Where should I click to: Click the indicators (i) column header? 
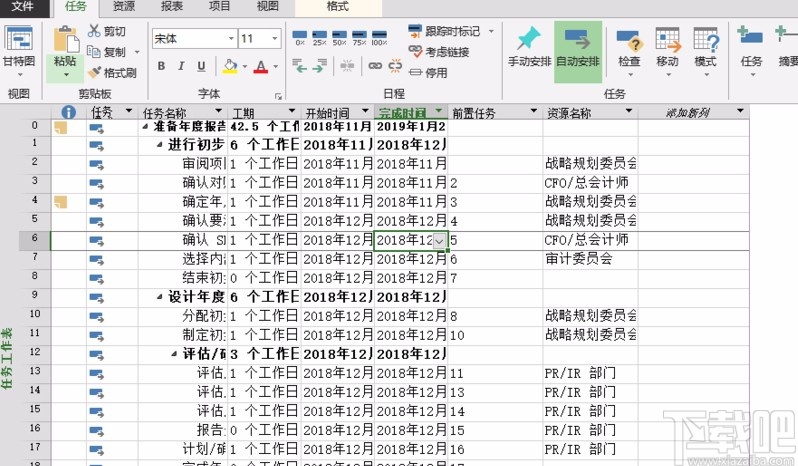[x=68, y=112]
